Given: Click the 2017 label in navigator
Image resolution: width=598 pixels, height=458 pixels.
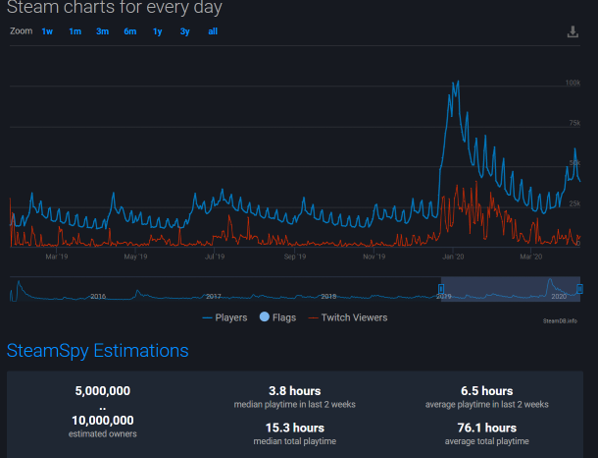Looking at the screenshot, I should (214, 296).
